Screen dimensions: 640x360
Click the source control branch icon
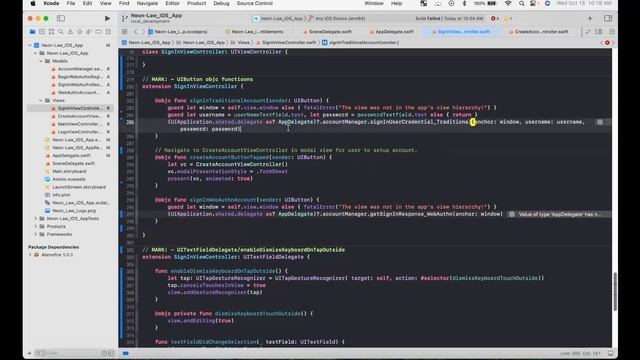click(x=124, y=18)
